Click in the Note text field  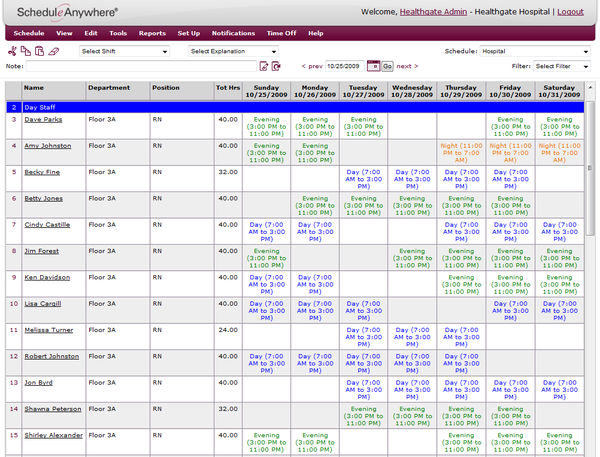[x=140, y=67]
